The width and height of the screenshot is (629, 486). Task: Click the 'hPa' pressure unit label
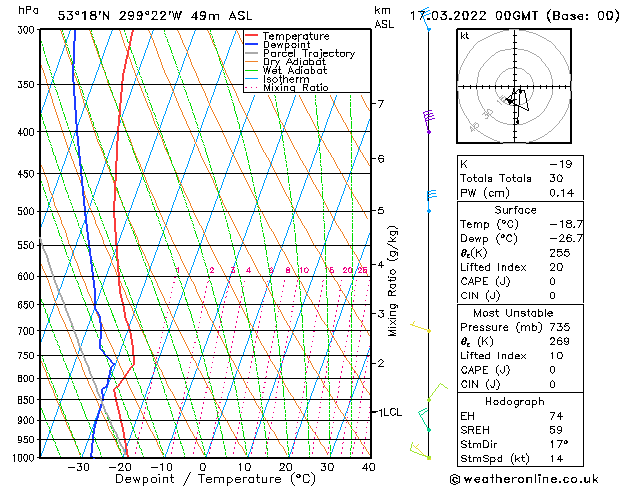pyautogui.click(x=28, y=10)
